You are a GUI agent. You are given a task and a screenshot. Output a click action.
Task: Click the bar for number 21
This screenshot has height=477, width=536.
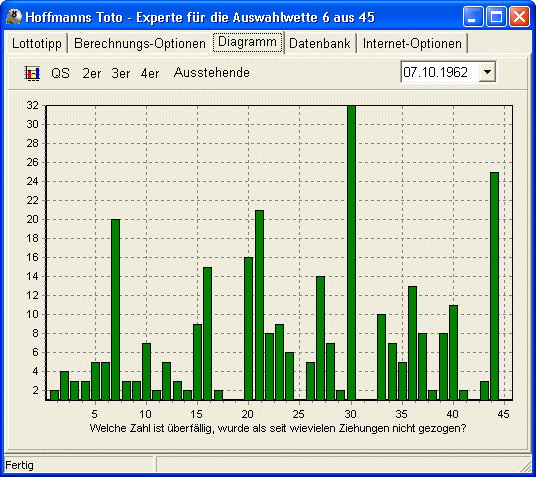coord(259,305)
